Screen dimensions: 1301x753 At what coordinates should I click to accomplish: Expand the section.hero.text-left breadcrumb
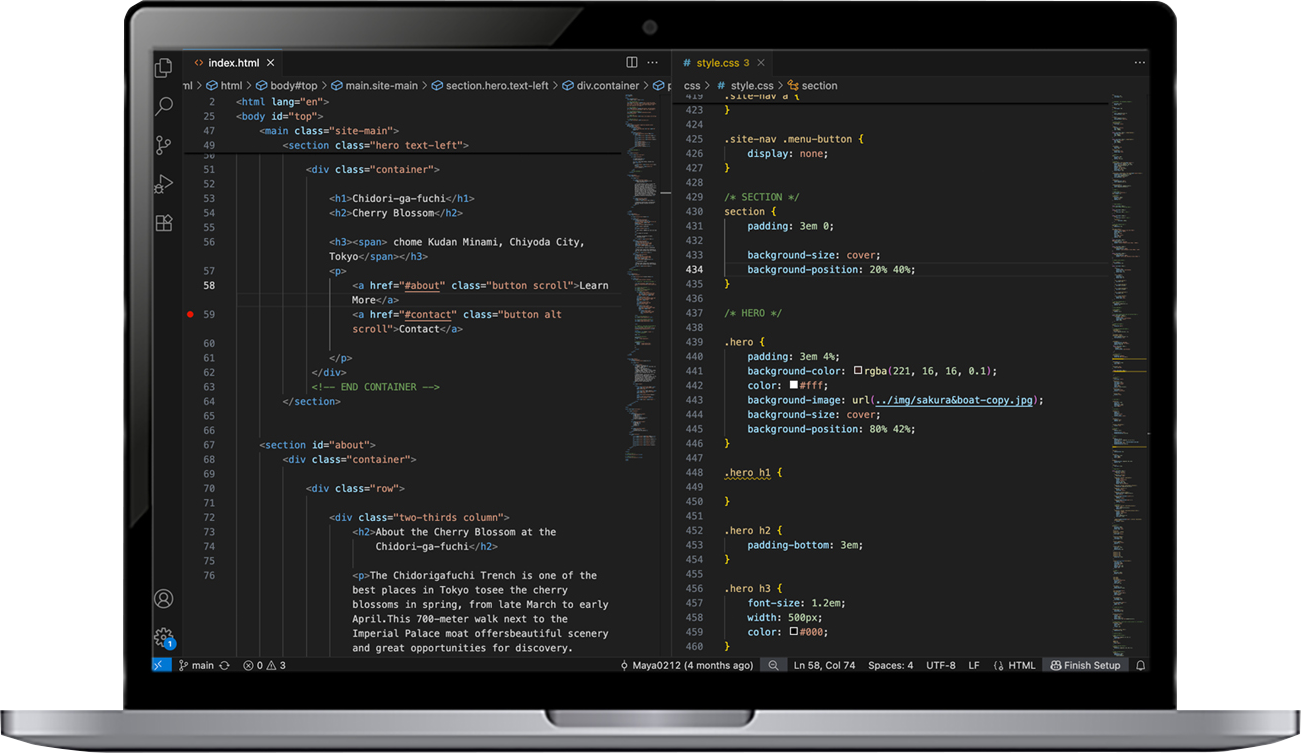click(x=496, y=86)
